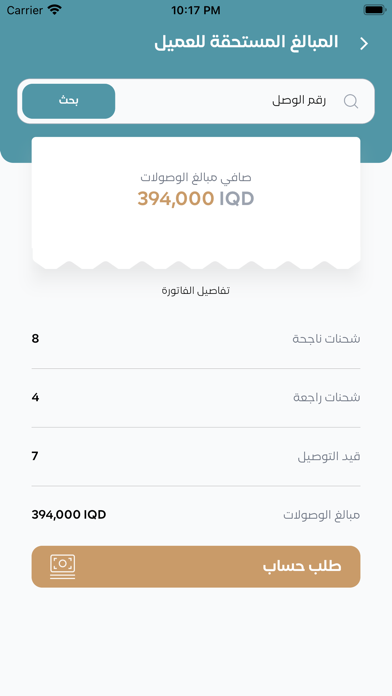Tap the طلب حساب request button
392x696 pixels.
pos(196,567)
